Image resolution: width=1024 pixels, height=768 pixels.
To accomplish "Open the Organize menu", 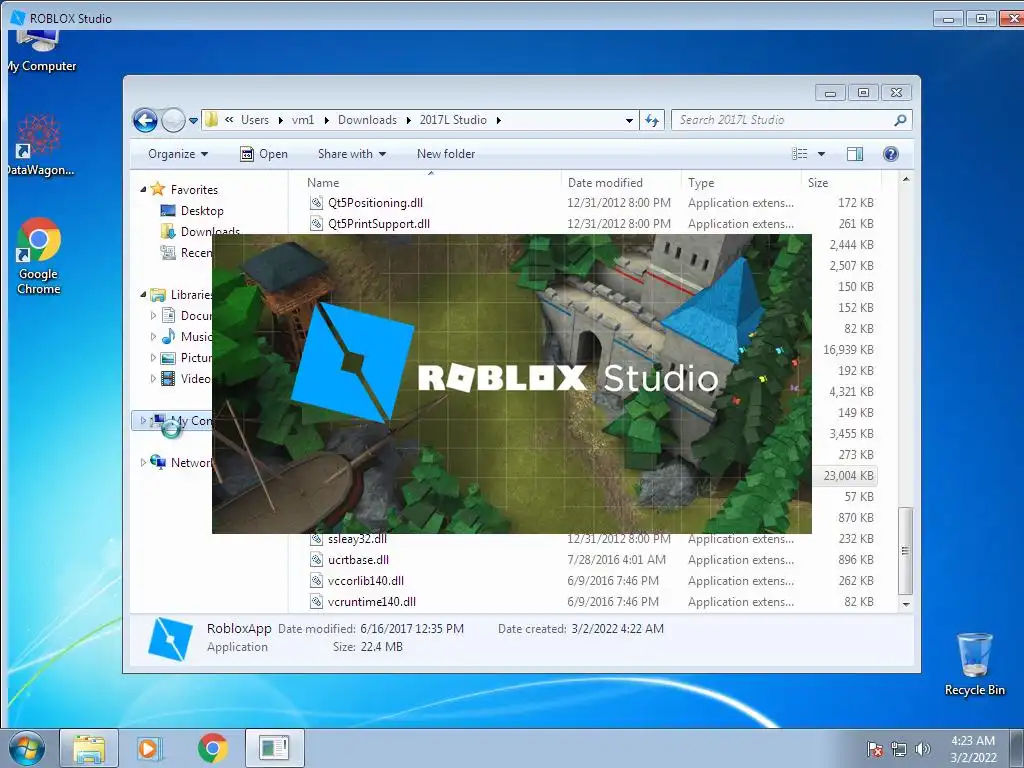I will click(178, 154).
